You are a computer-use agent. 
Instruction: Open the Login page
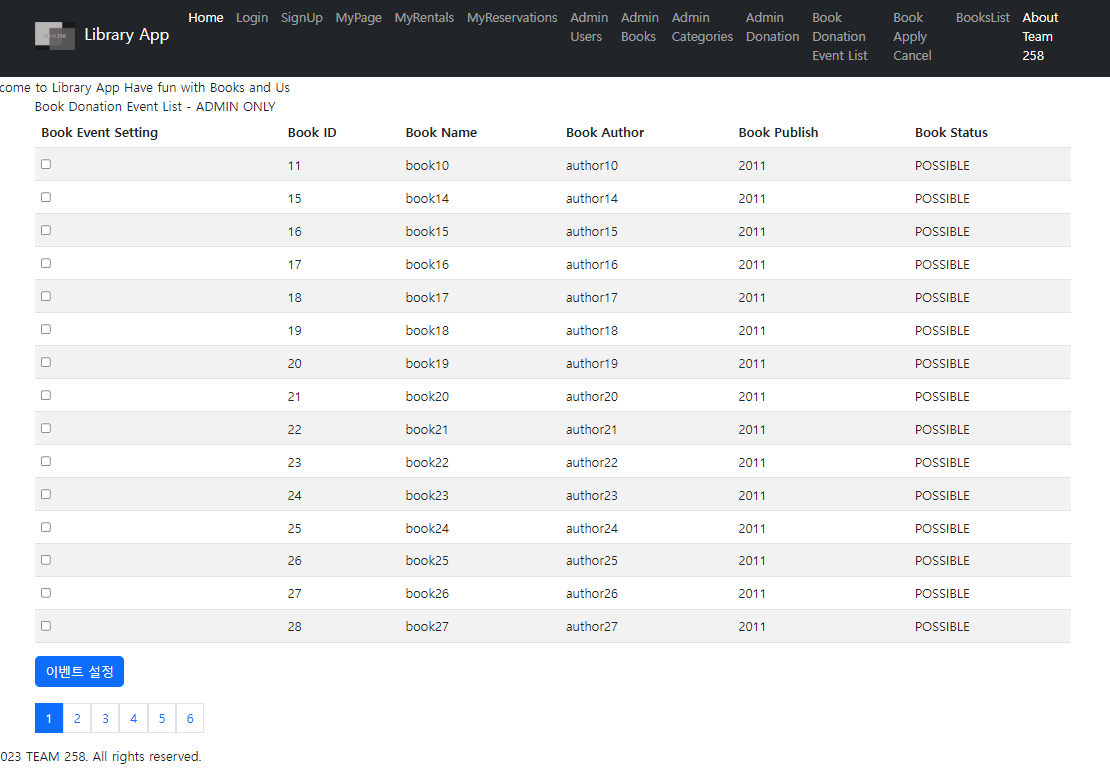point(252,18)
